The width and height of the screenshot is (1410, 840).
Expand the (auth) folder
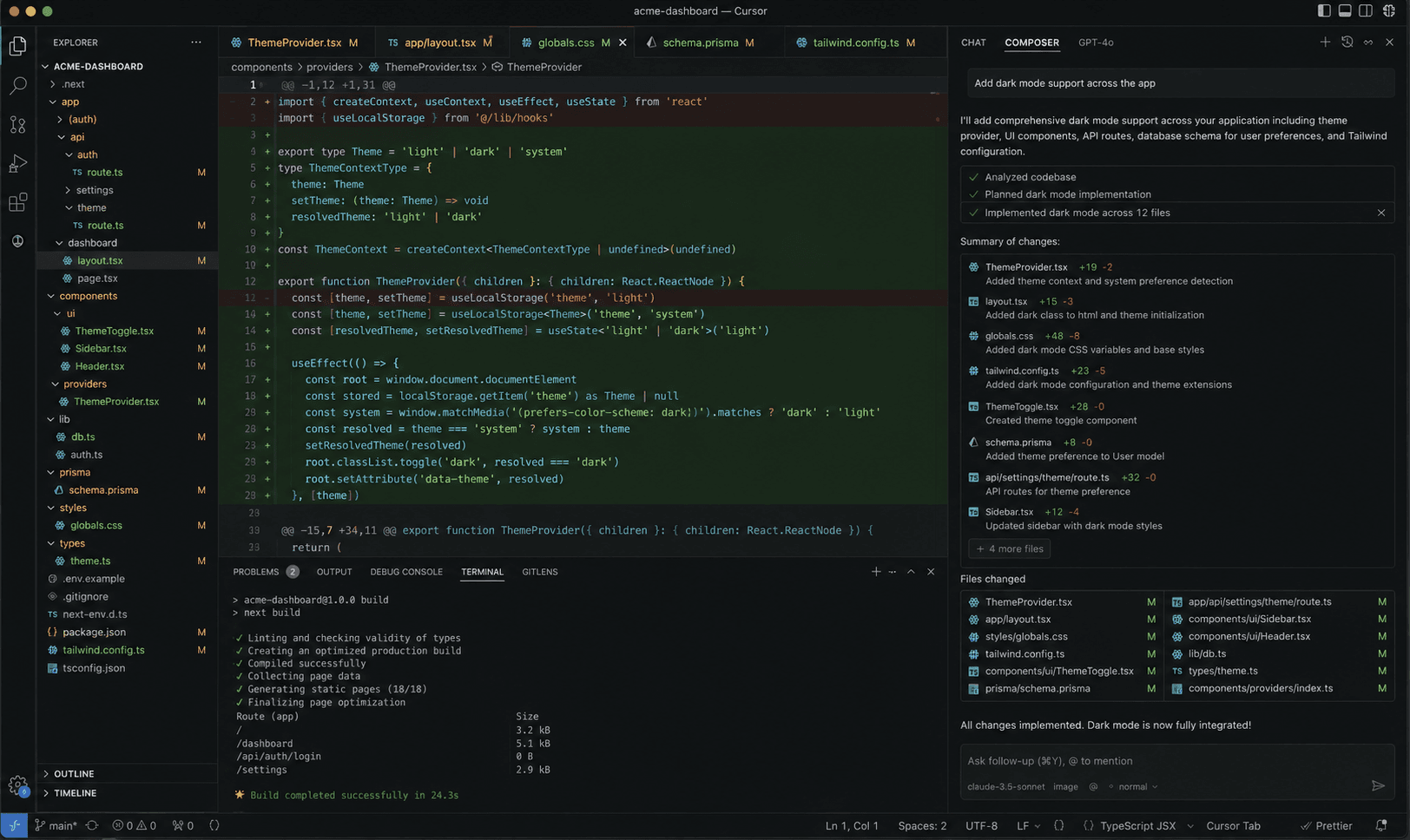[x=82, y=119]
